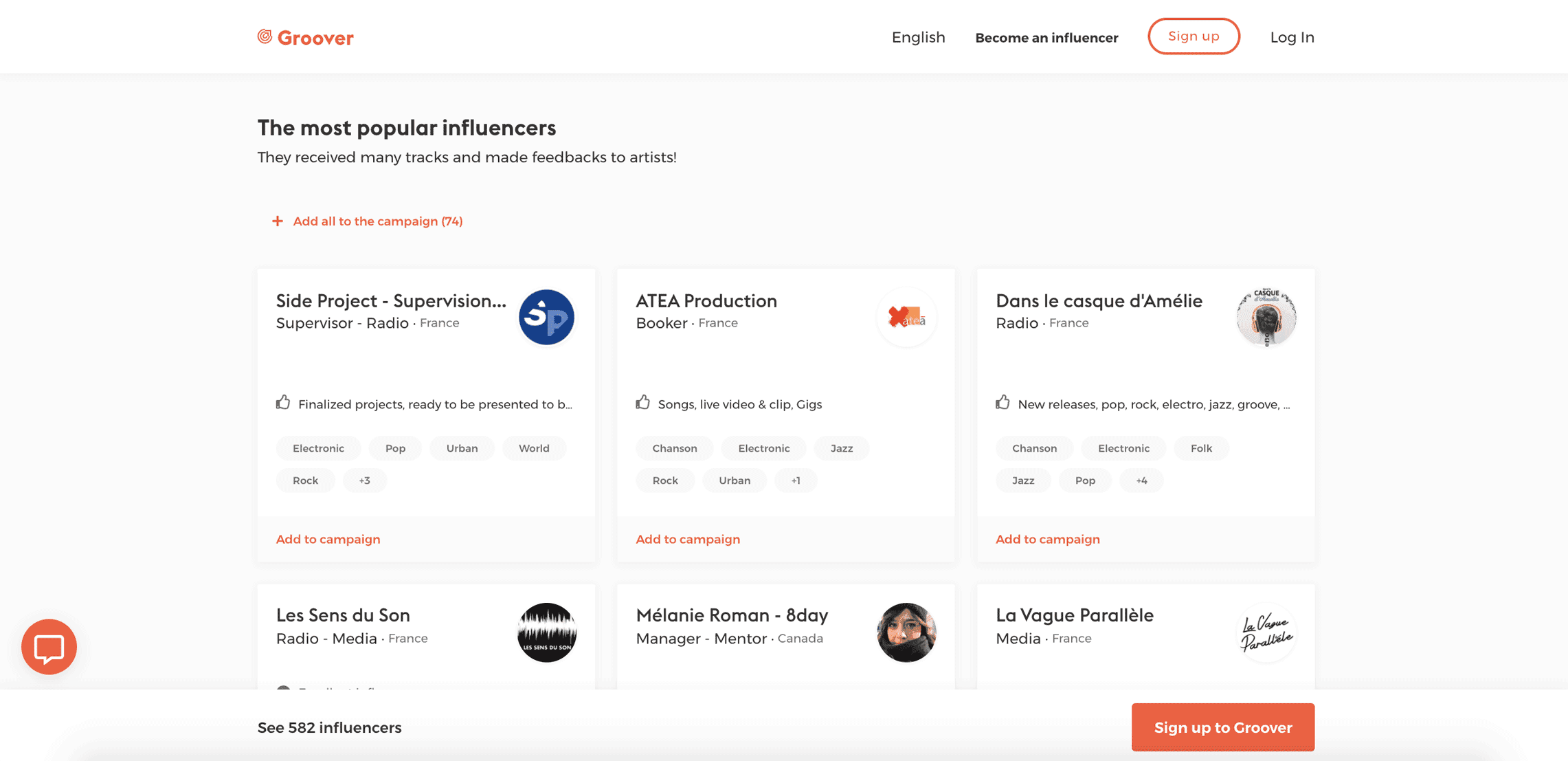Expand the Urban +1 genres tag for ATEA
1568x761 pixels.
[x=795, y=480]
